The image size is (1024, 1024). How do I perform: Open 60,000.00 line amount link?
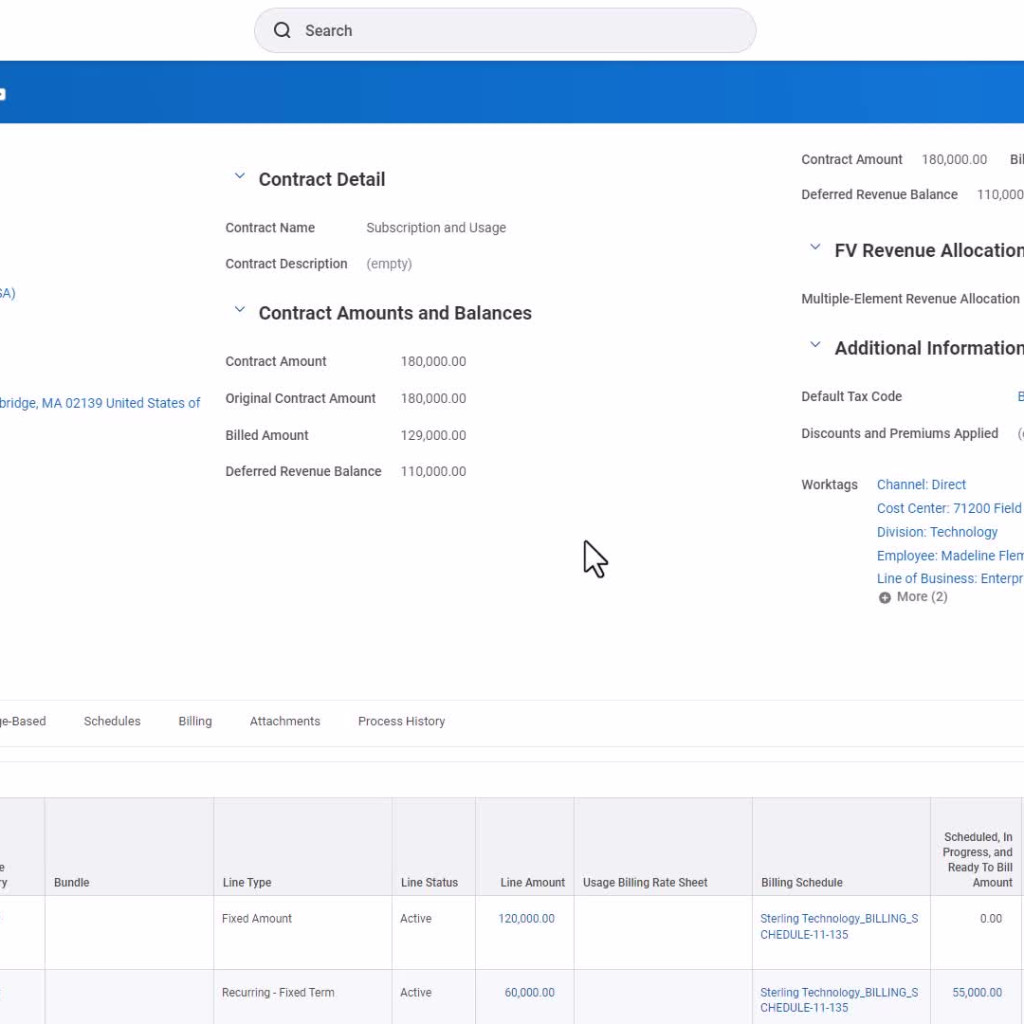(x=529, y=992)
